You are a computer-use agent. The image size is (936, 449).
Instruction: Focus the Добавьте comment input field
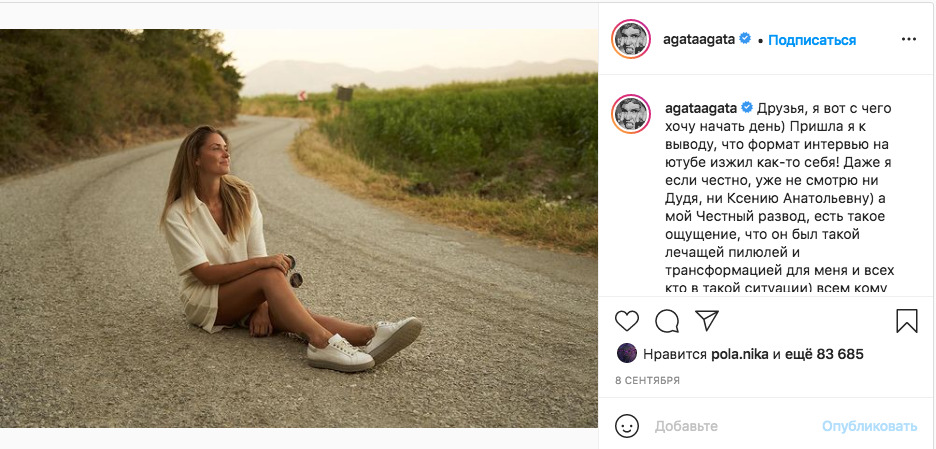pos(730,426)
